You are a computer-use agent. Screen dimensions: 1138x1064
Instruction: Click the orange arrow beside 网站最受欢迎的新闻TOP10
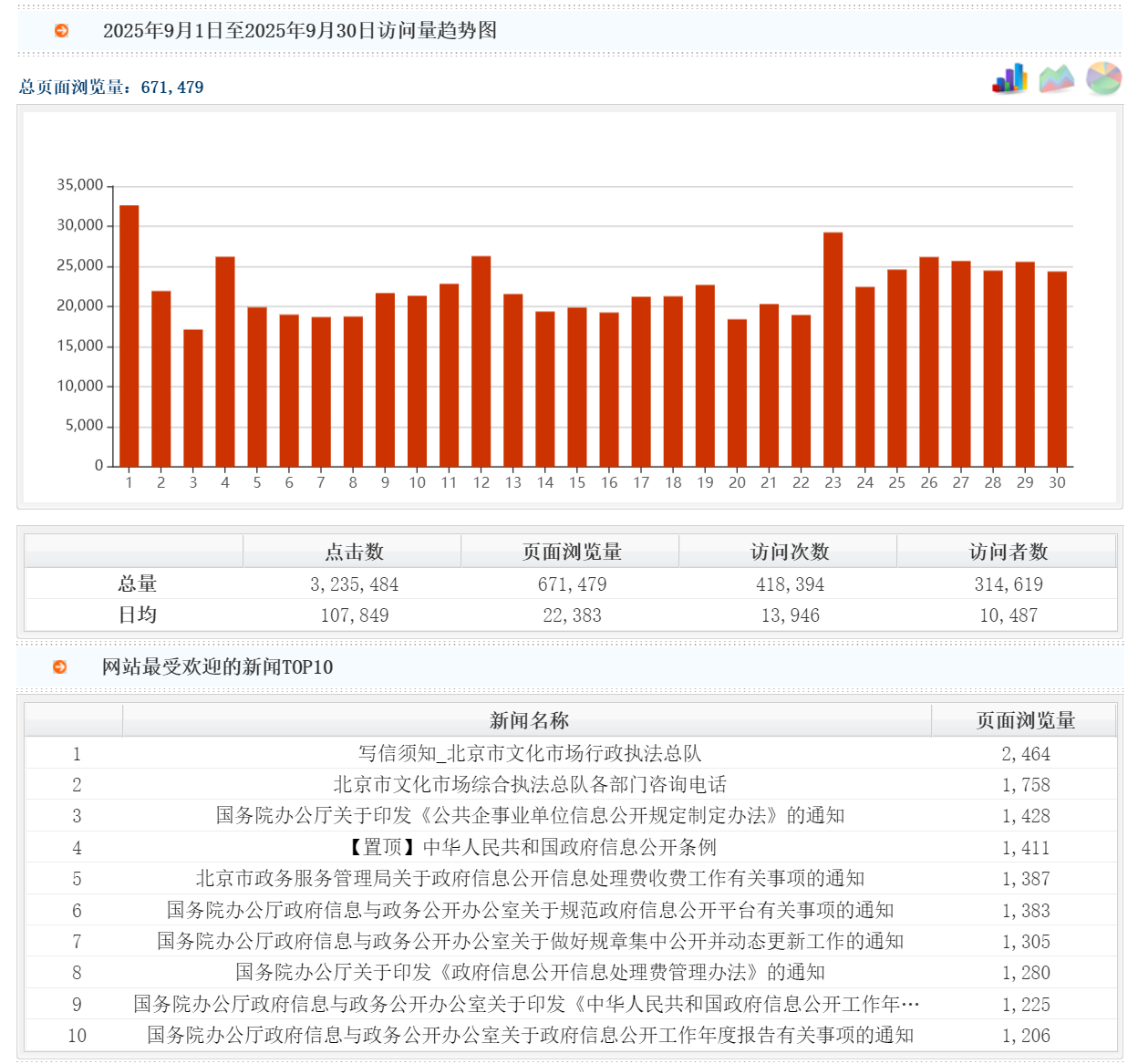pyautogui.click(x=60, y=666)
